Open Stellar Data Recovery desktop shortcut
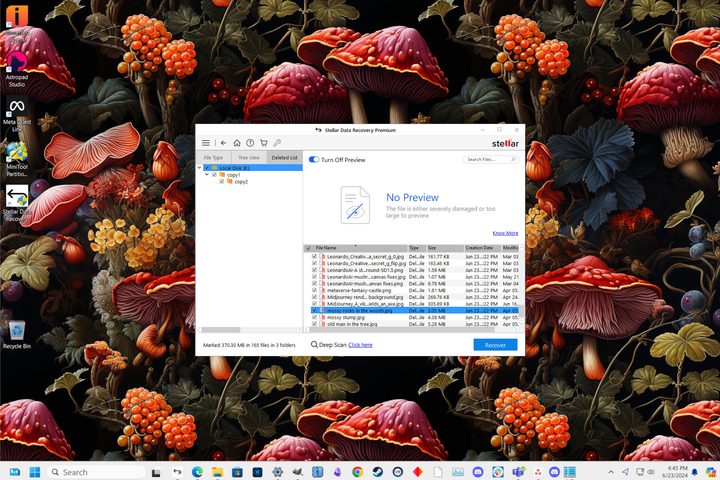 17,203
